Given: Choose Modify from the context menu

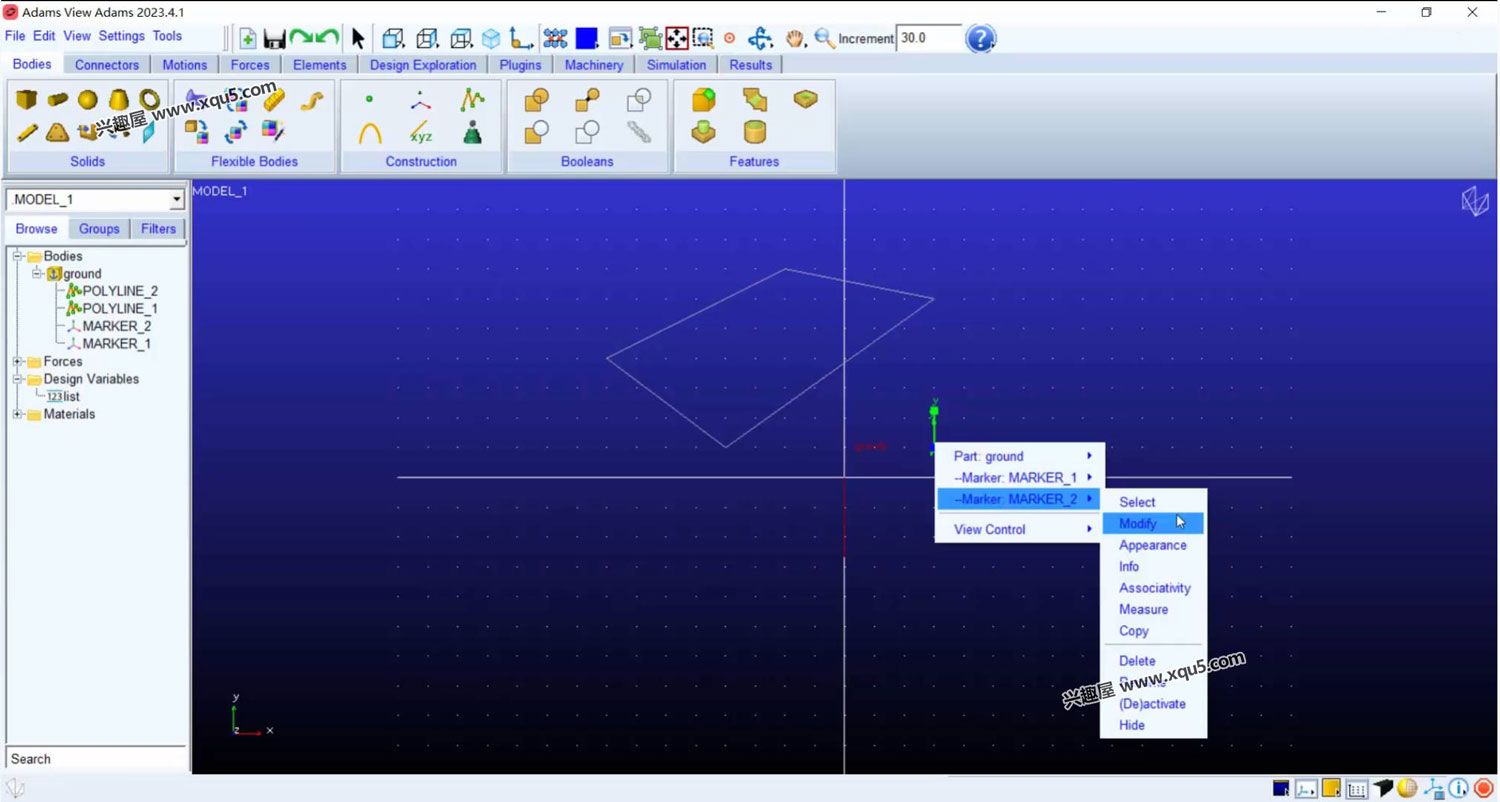Looking at the screenshot, I should pos(1138,524).
